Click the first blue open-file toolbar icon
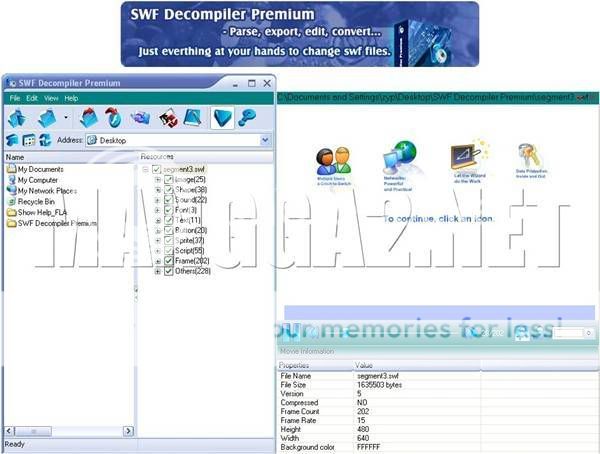The width and height of the screenshot is (600, 454). pos(17,118)
